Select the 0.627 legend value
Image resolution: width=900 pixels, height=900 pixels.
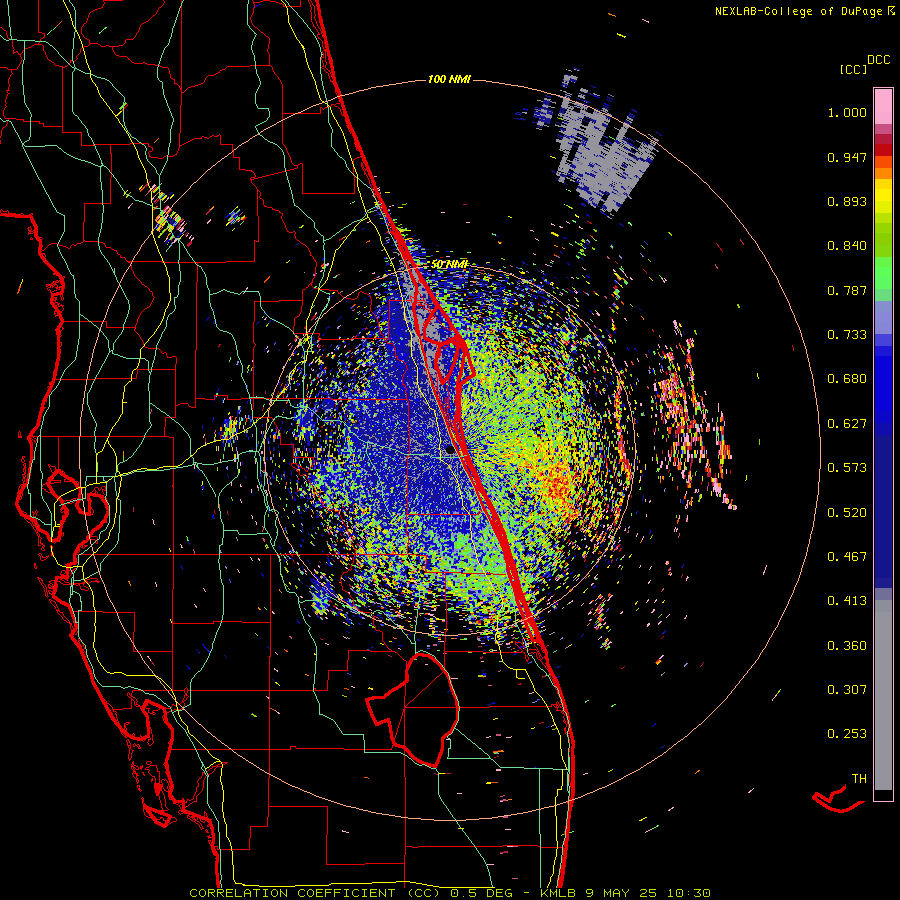tap(847, 424)
